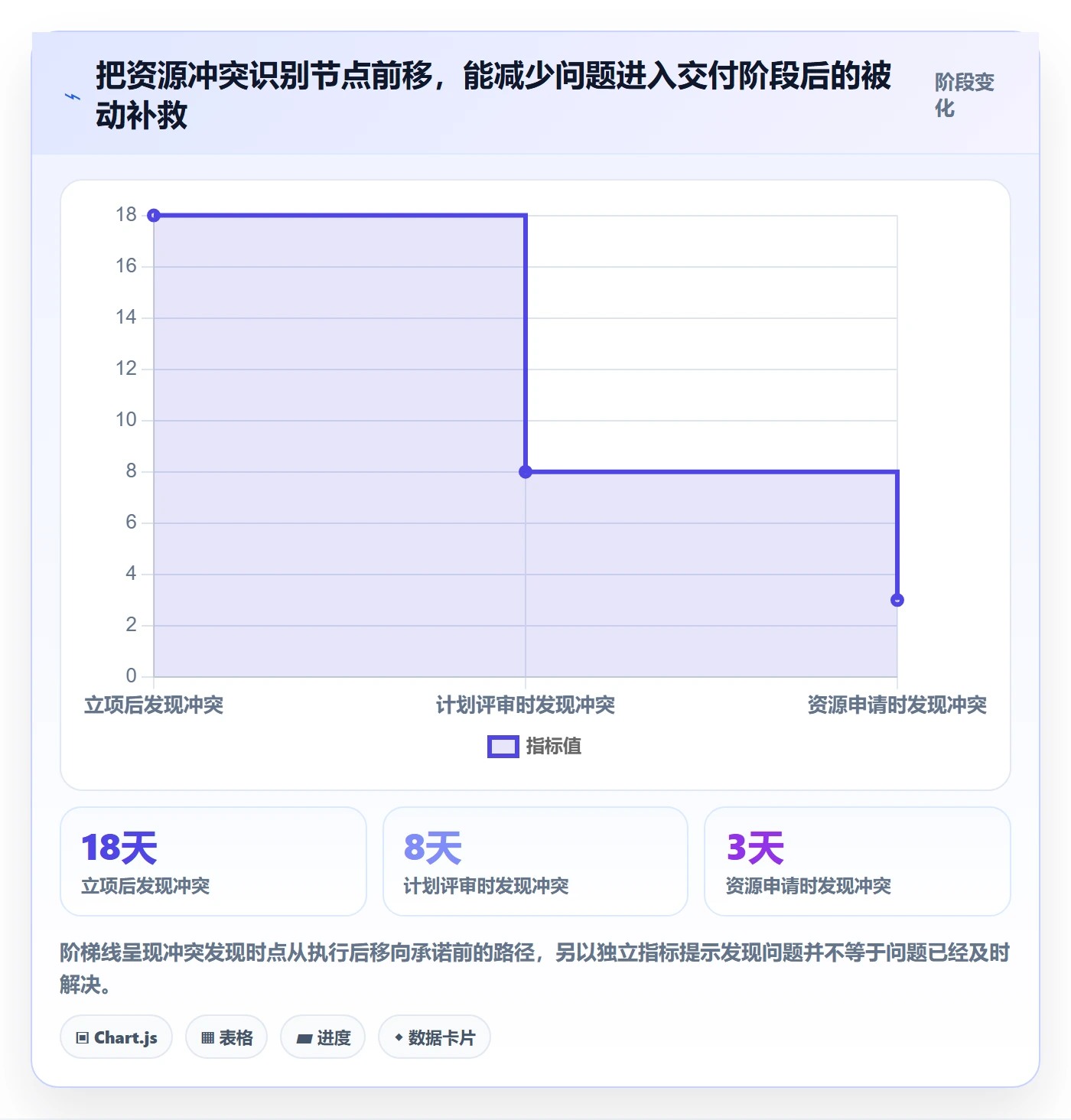Click the Chart.js tag's square icon
Screen dimensions: 1071x1120
click(x=82, y=1038)
